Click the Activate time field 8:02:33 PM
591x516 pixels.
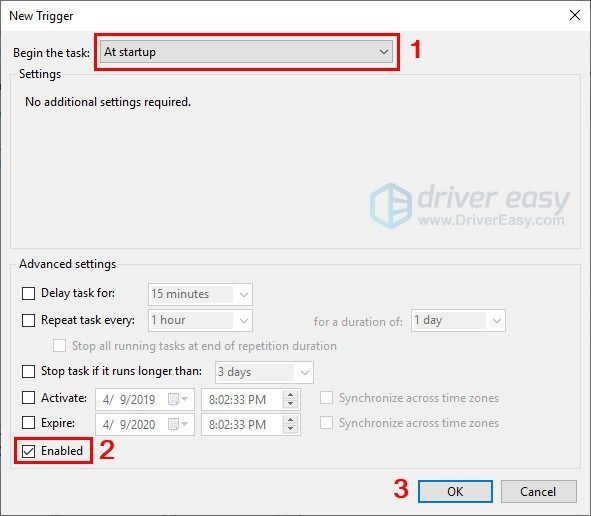(x=243, y=400)
